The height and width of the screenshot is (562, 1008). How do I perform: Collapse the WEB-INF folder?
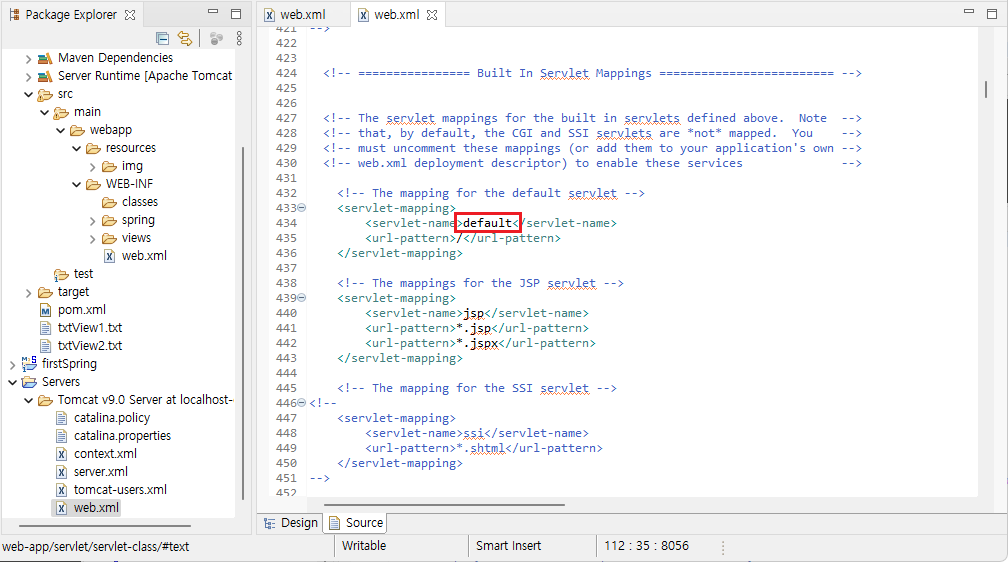76,185
